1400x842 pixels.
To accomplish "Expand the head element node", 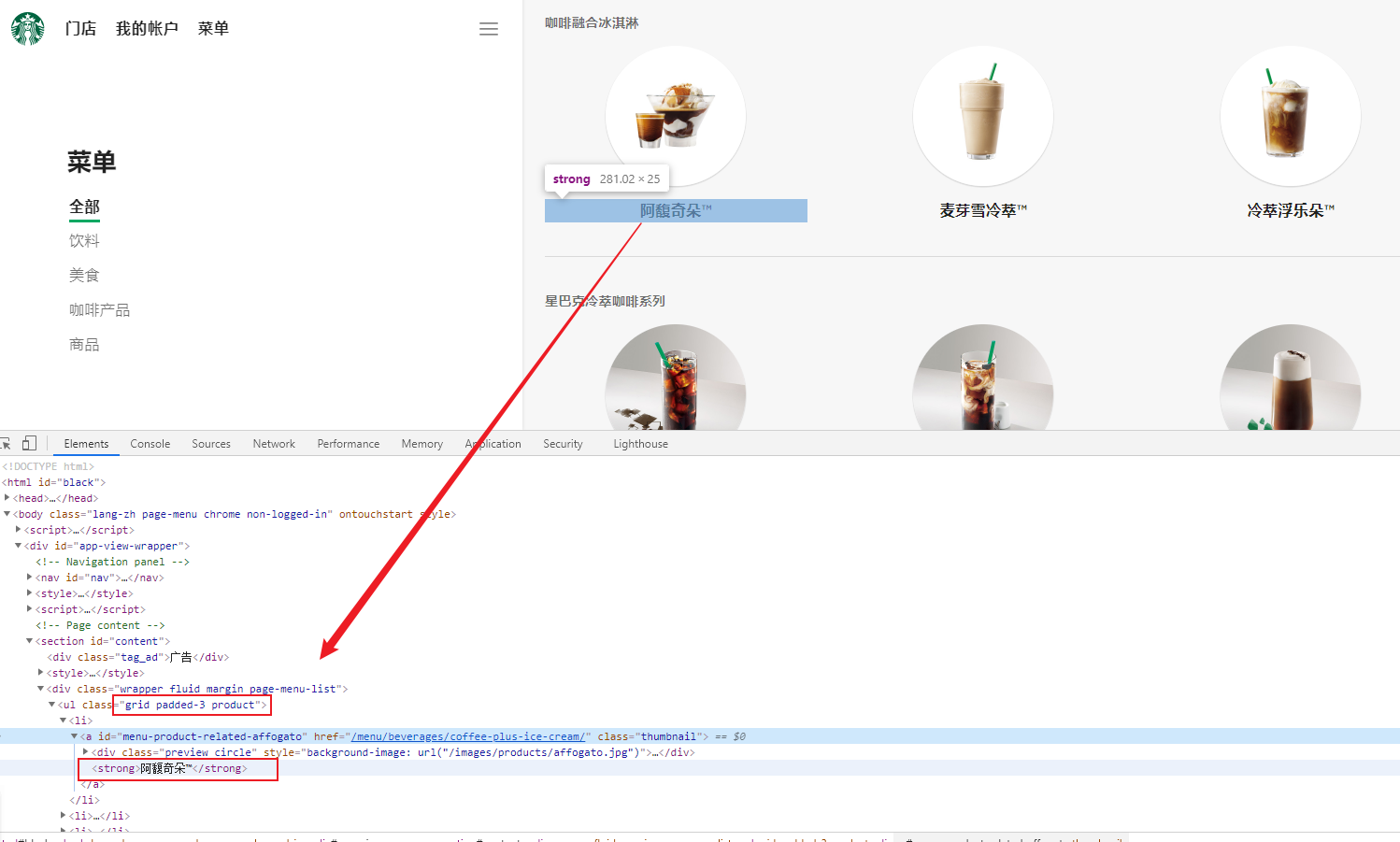I will click(x=7, y=498).
